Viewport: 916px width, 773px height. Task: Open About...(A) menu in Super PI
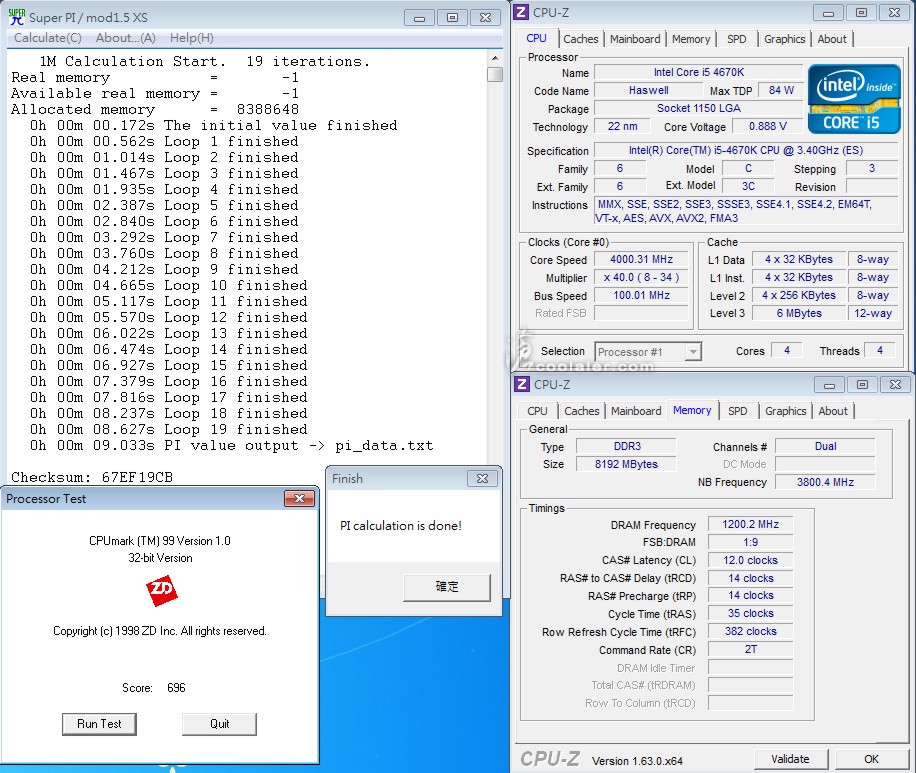(x=126, y=38)
